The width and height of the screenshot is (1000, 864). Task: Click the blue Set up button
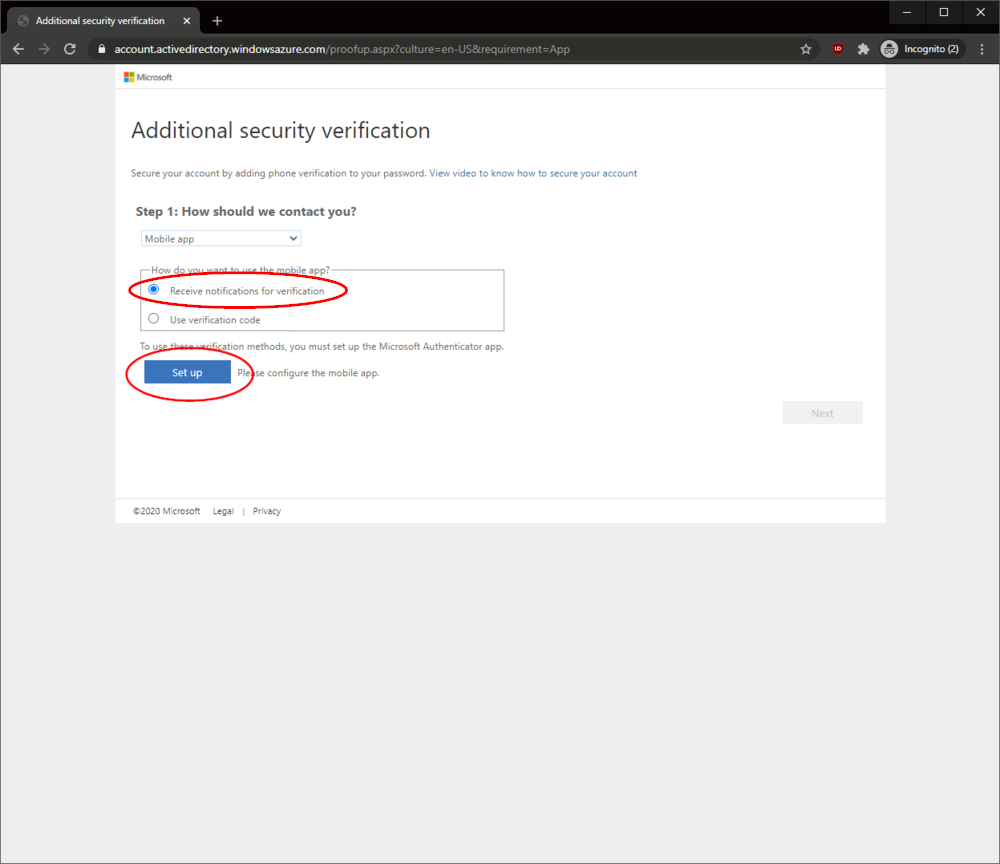(187, 372)
